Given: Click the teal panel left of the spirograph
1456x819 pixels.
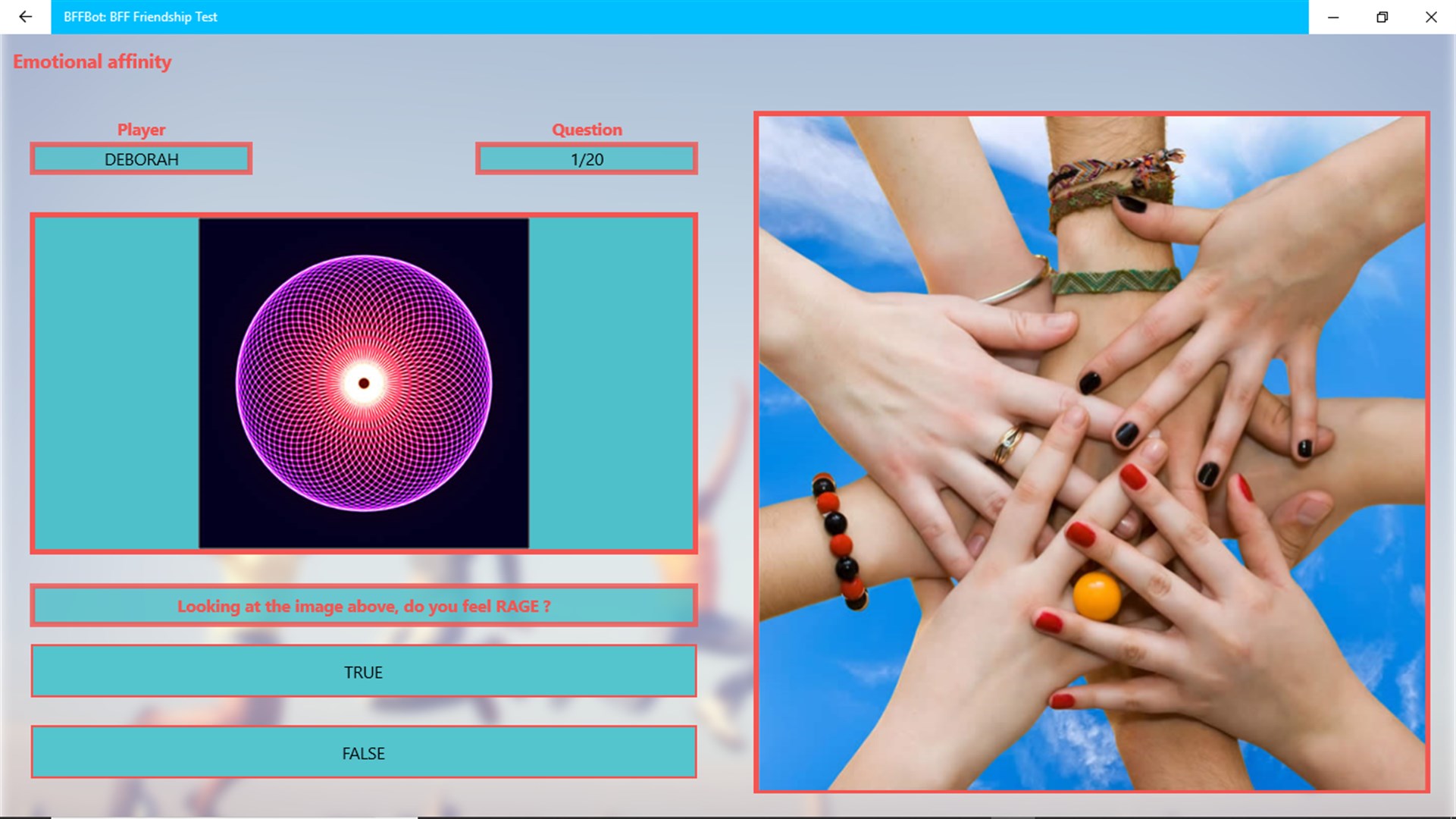Looking at the screenshot, I should [x=117, y=383].
